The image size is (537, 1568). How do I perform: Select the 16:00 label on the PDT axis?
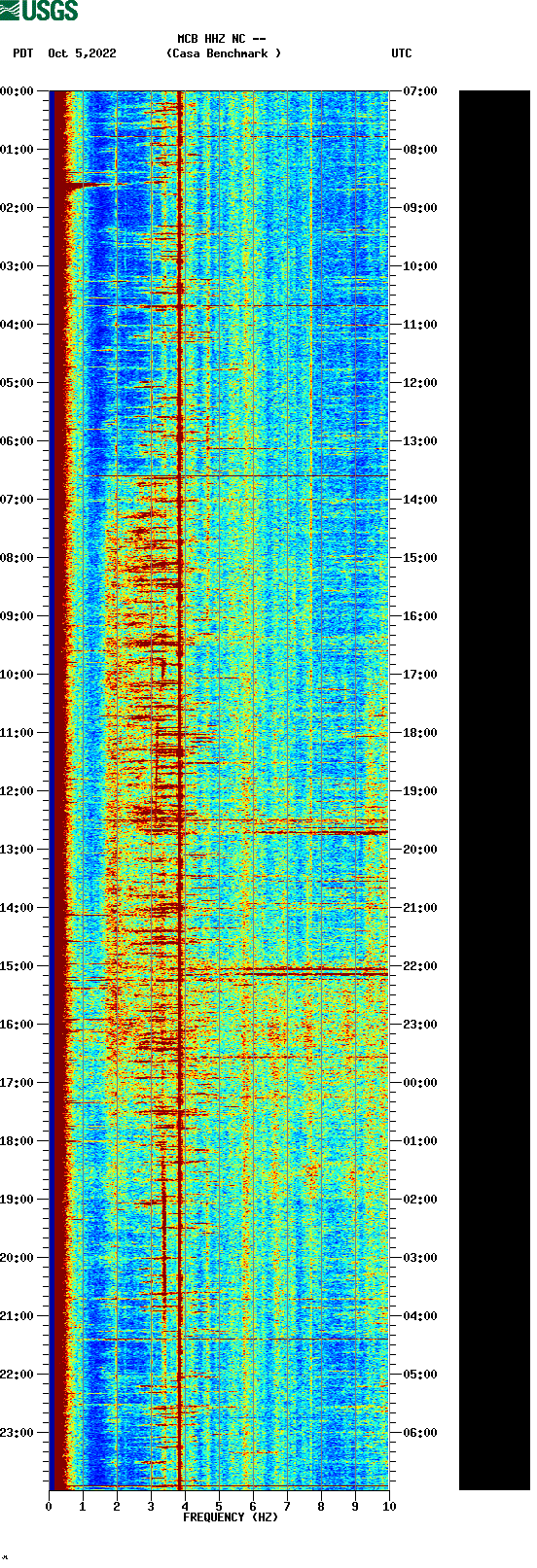pos(17,1025)
